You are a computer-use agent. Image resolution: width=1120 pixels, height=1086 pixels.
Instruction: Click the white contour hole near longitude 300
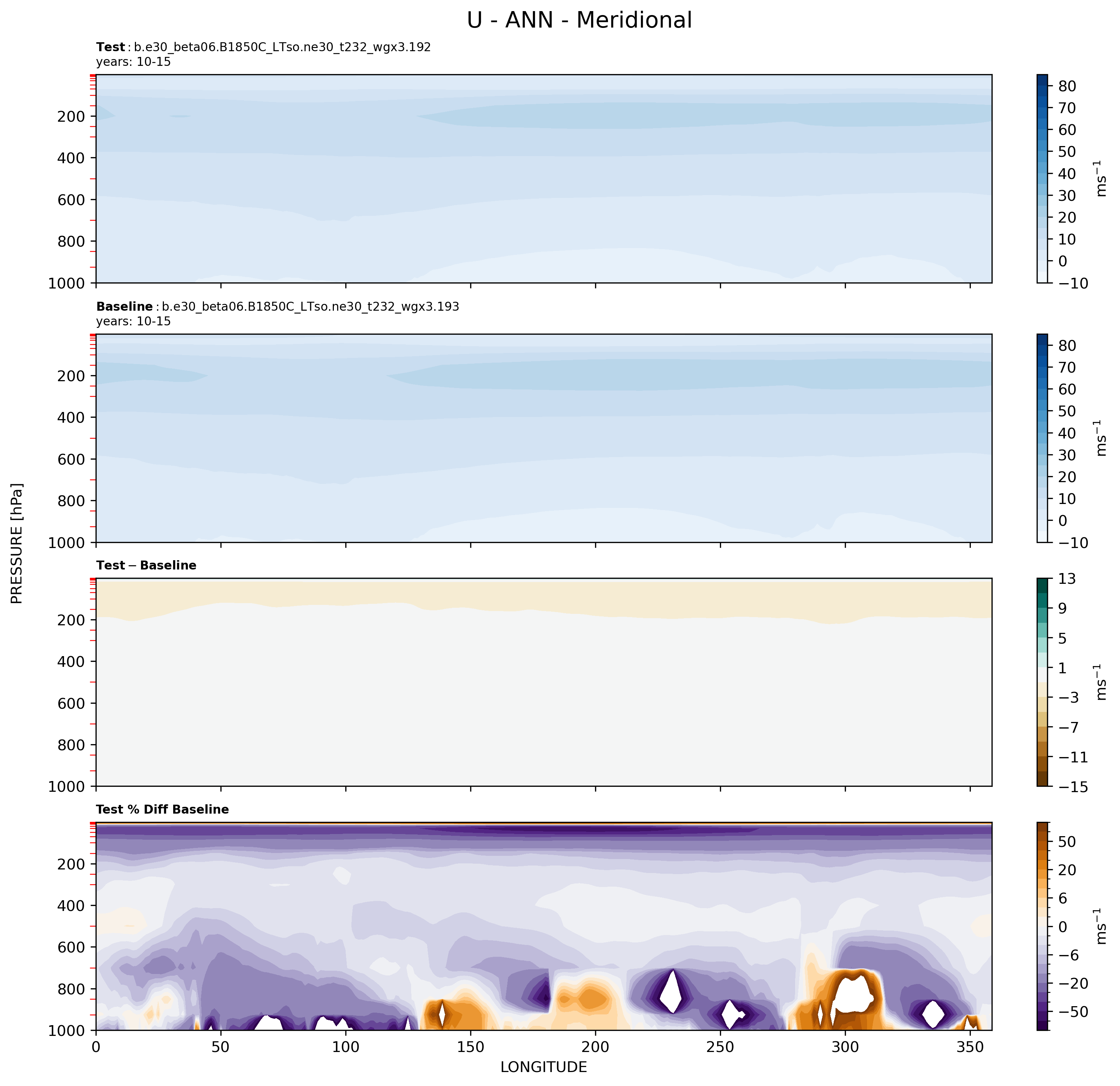coord(853,995)
